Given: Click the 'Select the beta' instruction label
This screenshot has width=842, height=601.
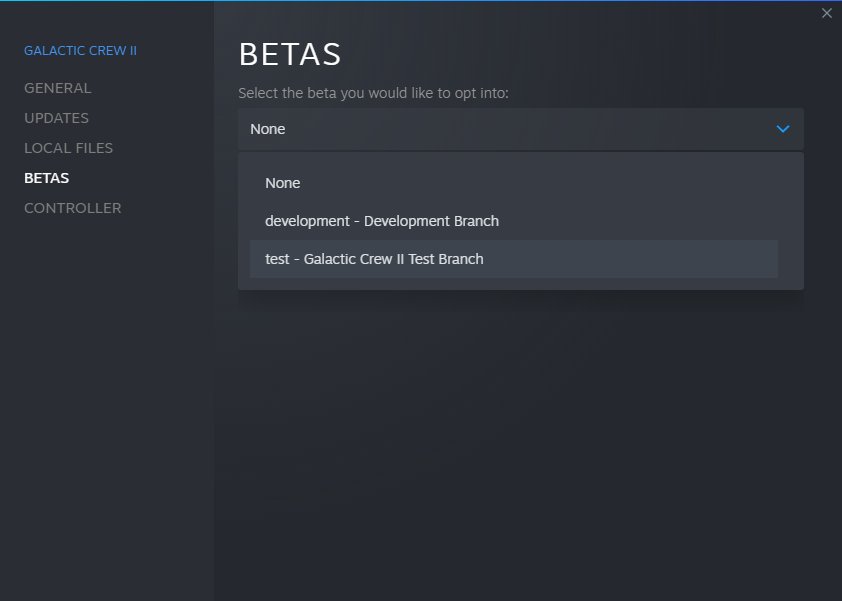Looking at the screenshot, I should 373,93.
